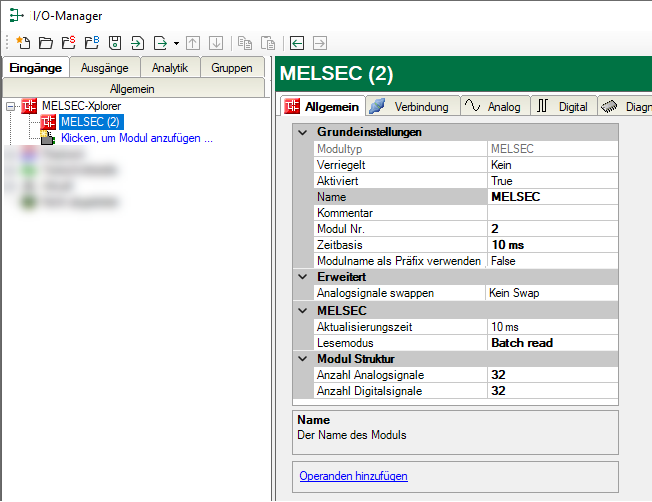Collapse the MELSEC property section
This screenshot has width=652, height=502.
pyautogui.click(x=303, y=311)
